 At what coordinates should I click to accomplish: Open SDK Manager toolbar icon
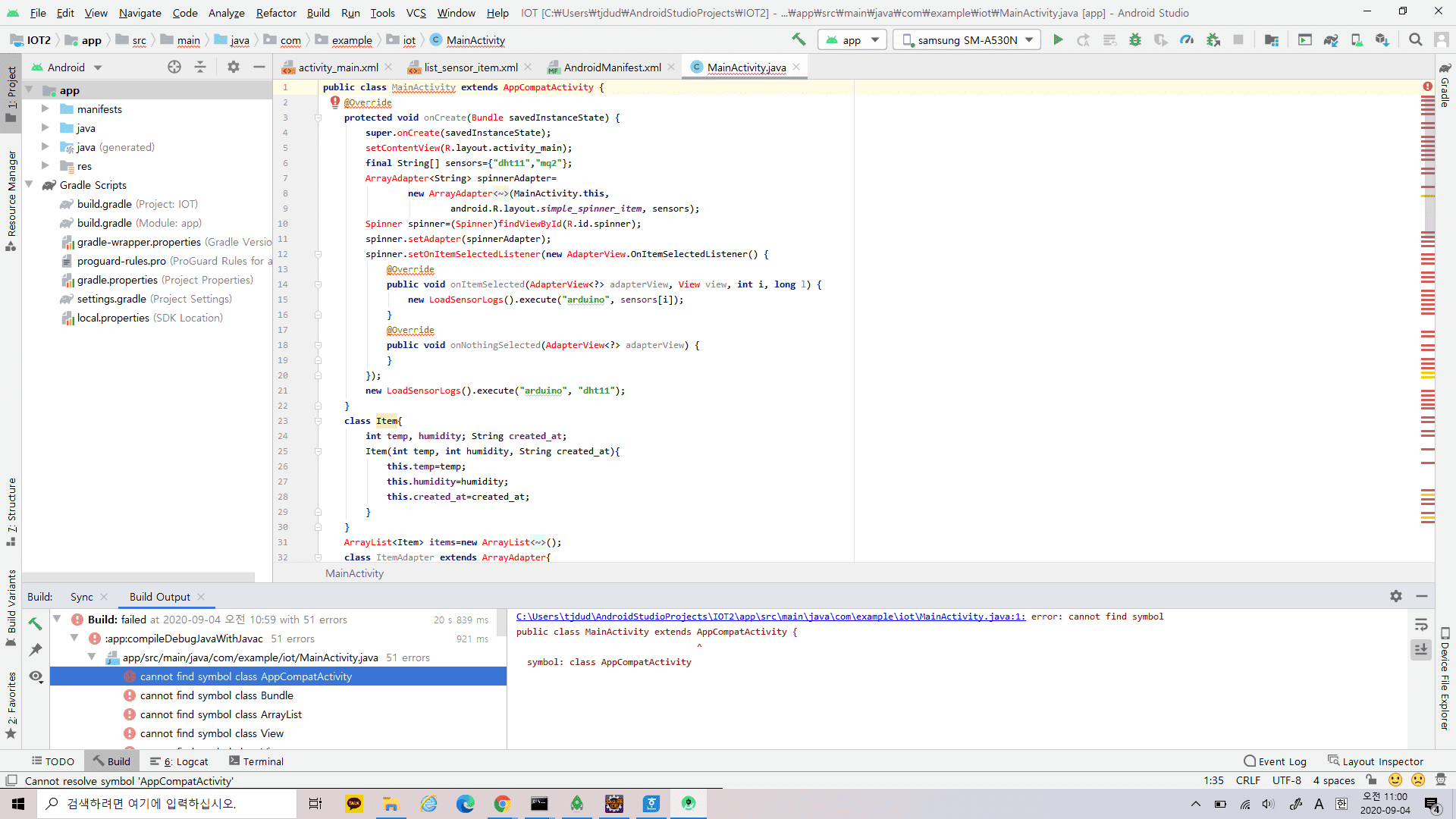(1382, 39)
